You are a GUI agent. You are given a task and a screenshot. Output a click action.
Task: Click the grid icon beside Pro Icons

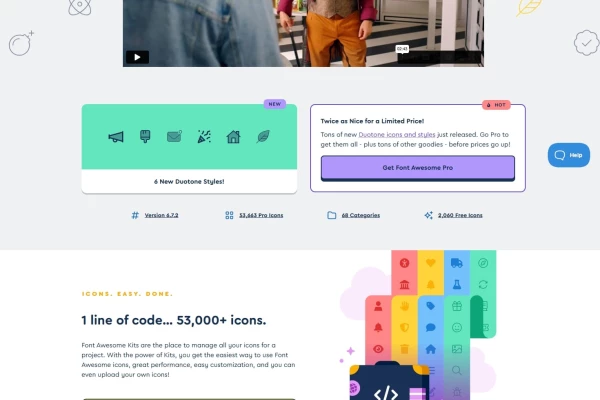[229, 215]
